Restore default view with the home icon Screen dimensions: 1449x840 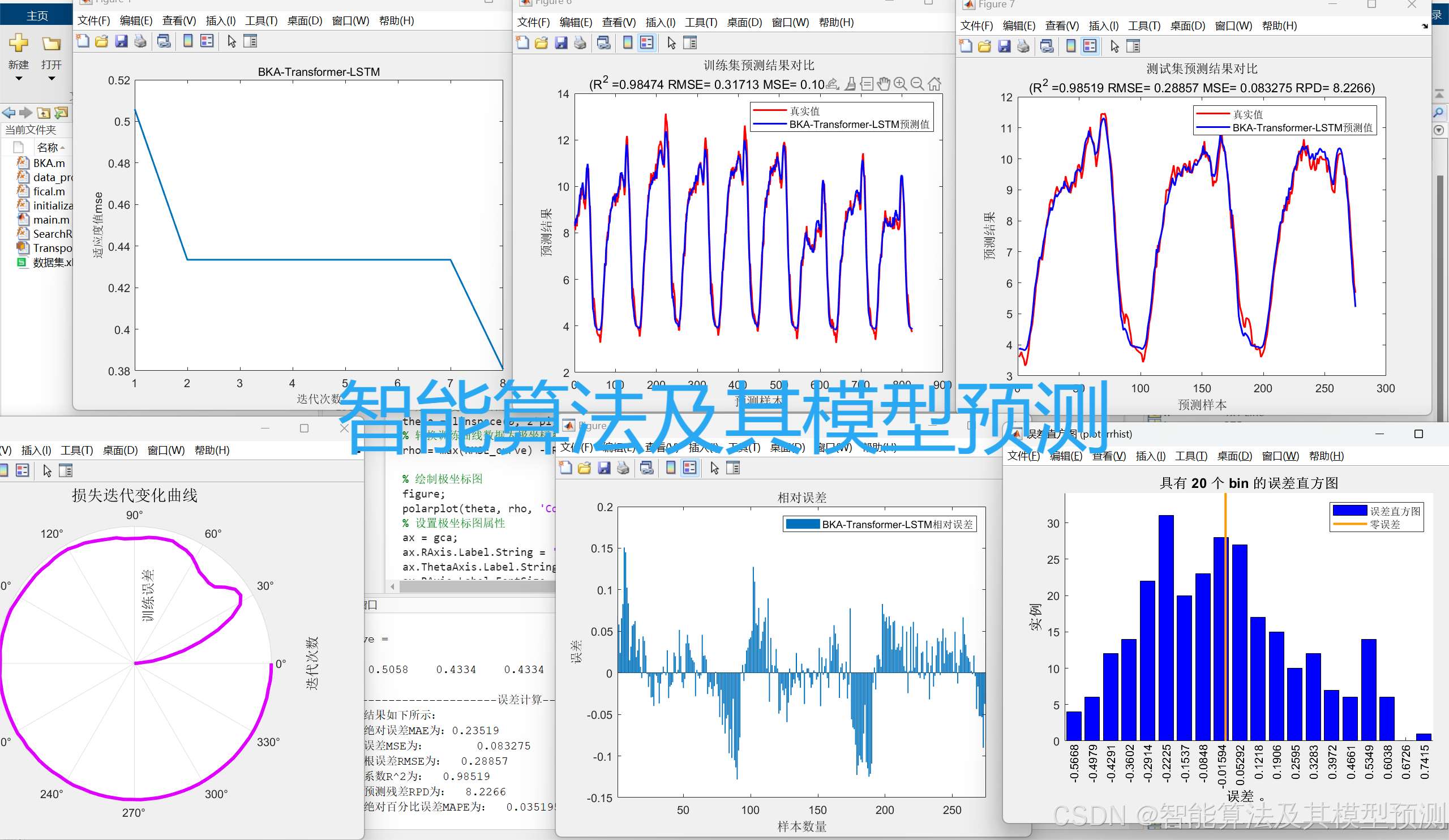936,84
